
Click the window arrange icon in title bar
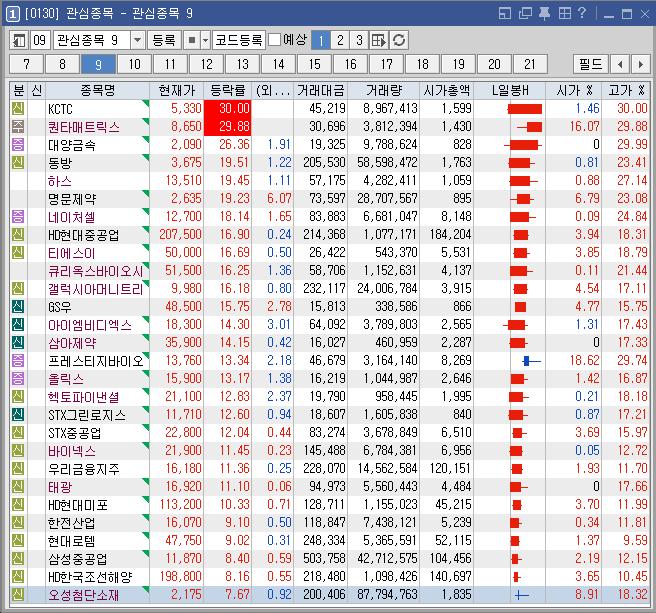click(x=505, y=14)
